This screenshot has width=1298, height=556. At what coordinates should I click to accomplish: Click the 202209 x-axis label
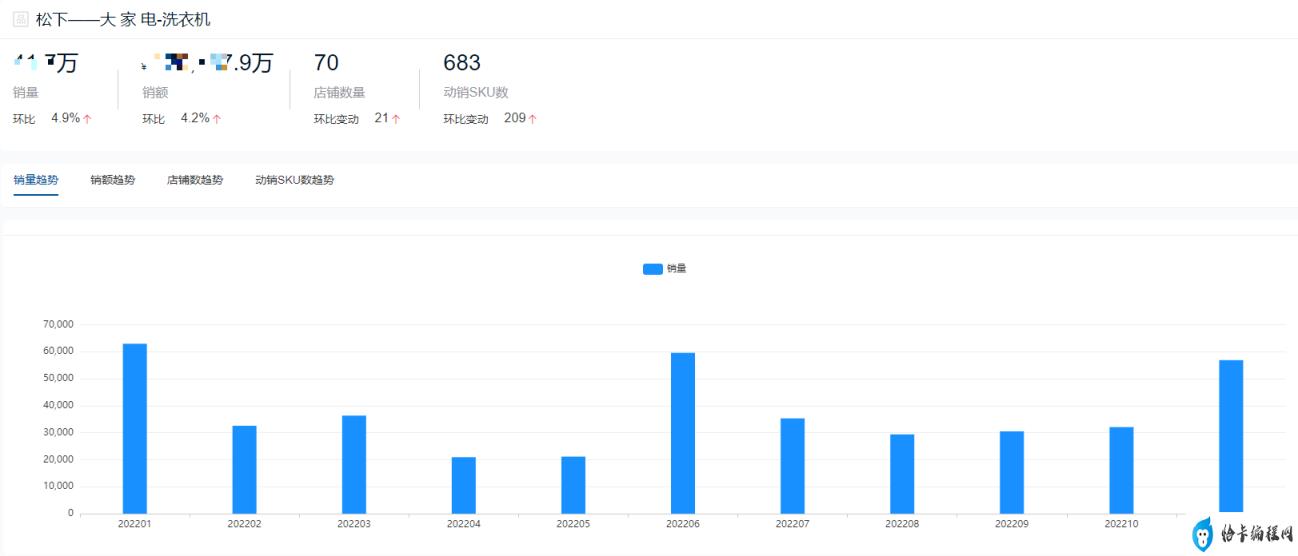pos(1012,524)
